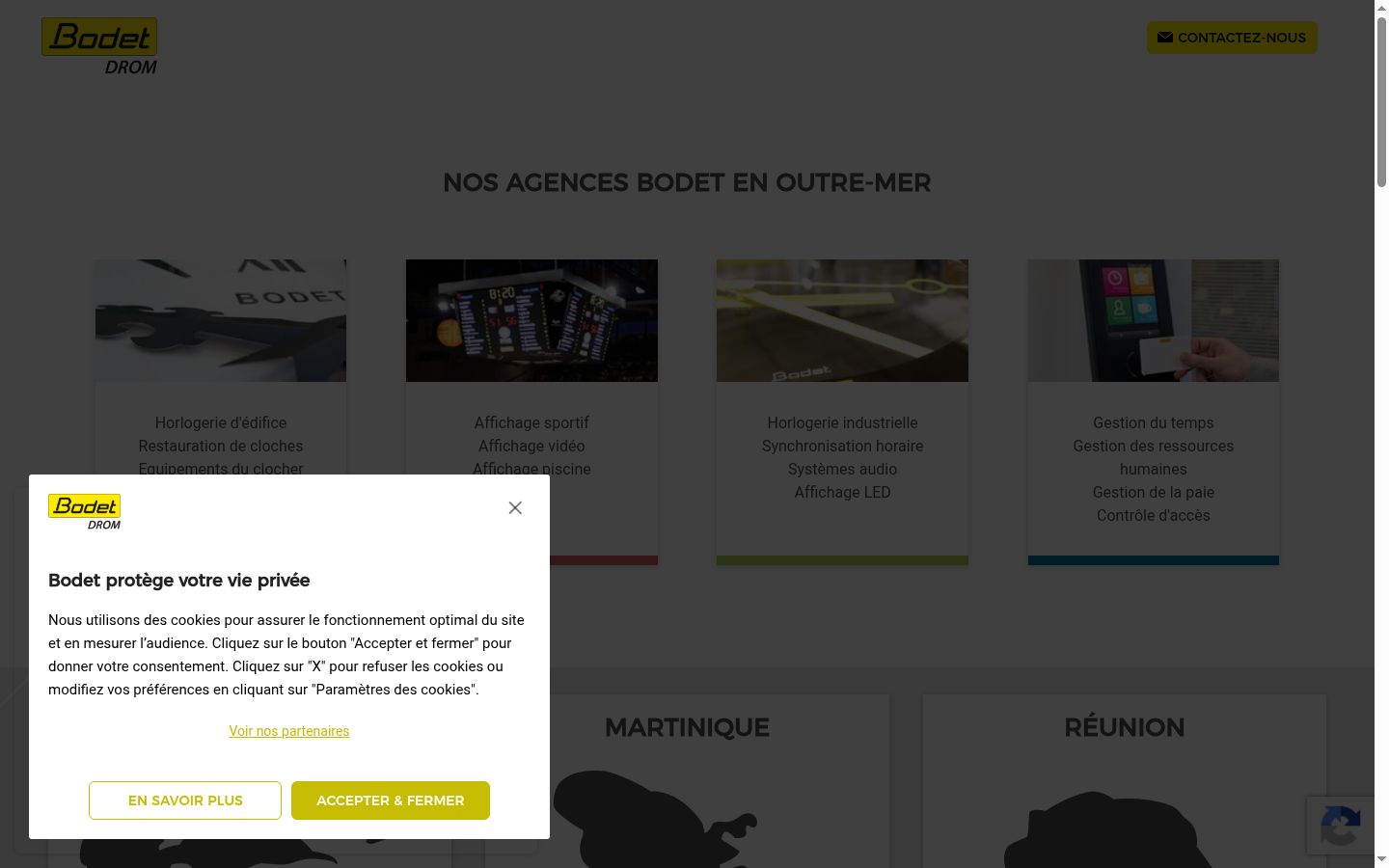
Task: Click 'Bodet protège votre vie privée' title
Action: point(179,581)
